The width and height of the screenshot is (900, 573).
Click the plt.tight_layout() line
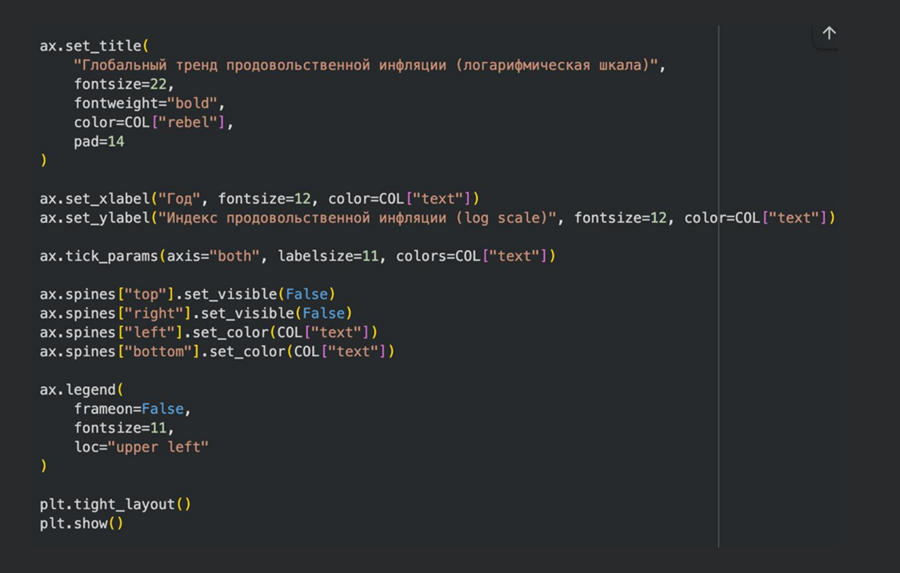[x=115, y=505]
